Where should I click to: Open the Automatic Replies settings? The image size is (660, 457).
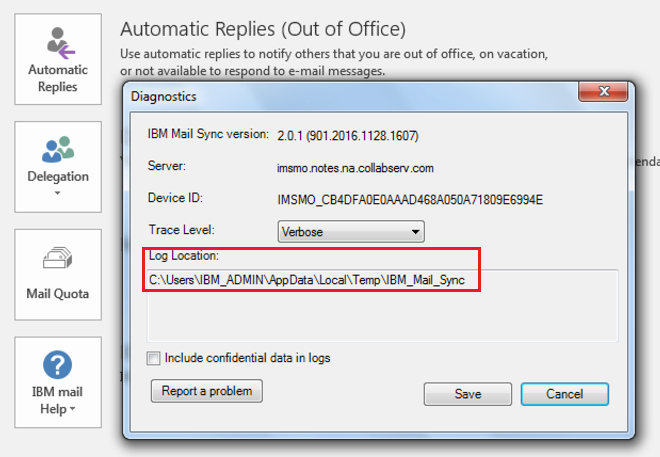58,59
